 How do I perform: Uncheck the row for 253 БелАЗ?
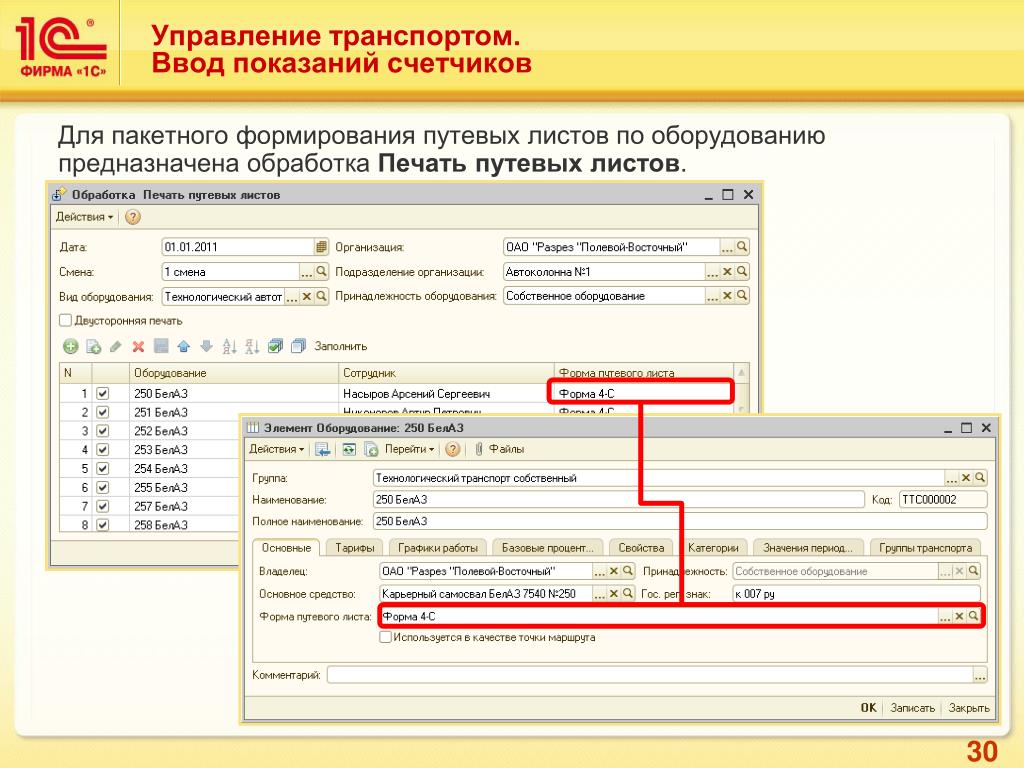[x=103, y=450]
